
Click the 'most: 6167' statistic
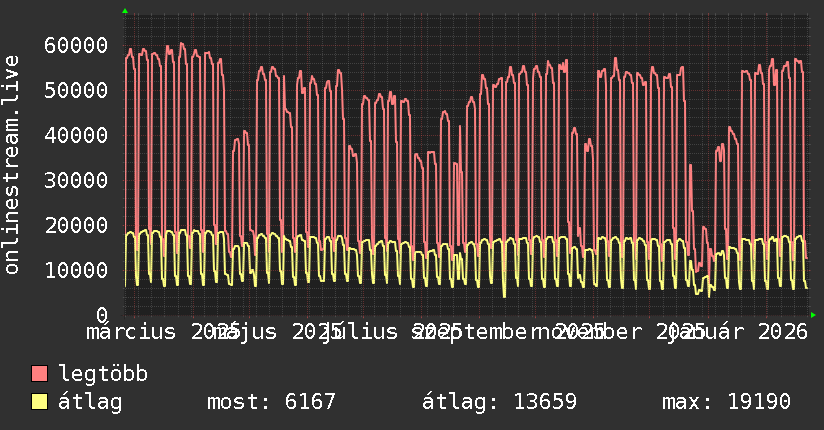(x=271, y=402)
